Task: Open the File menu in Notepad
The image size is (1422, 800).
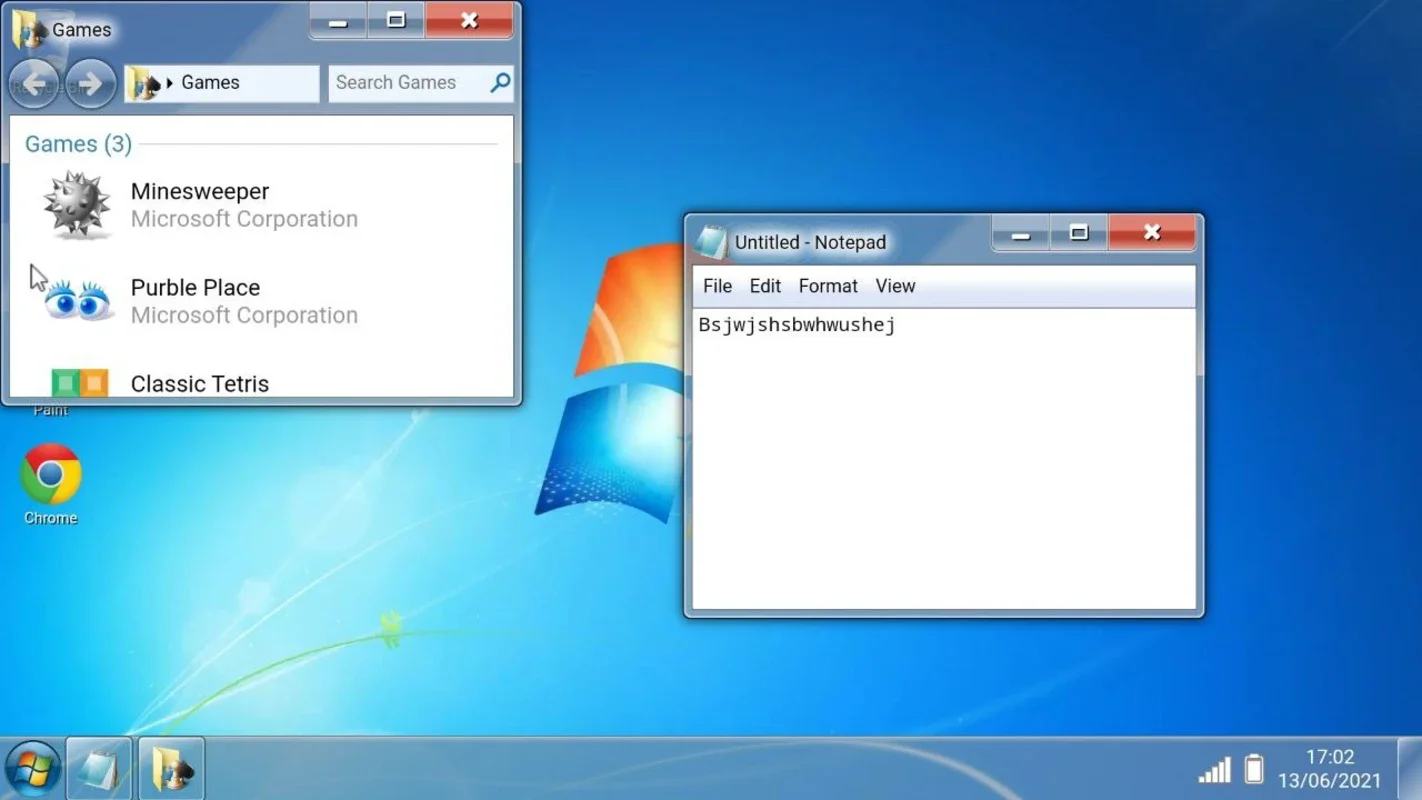Action: [717, 286]
